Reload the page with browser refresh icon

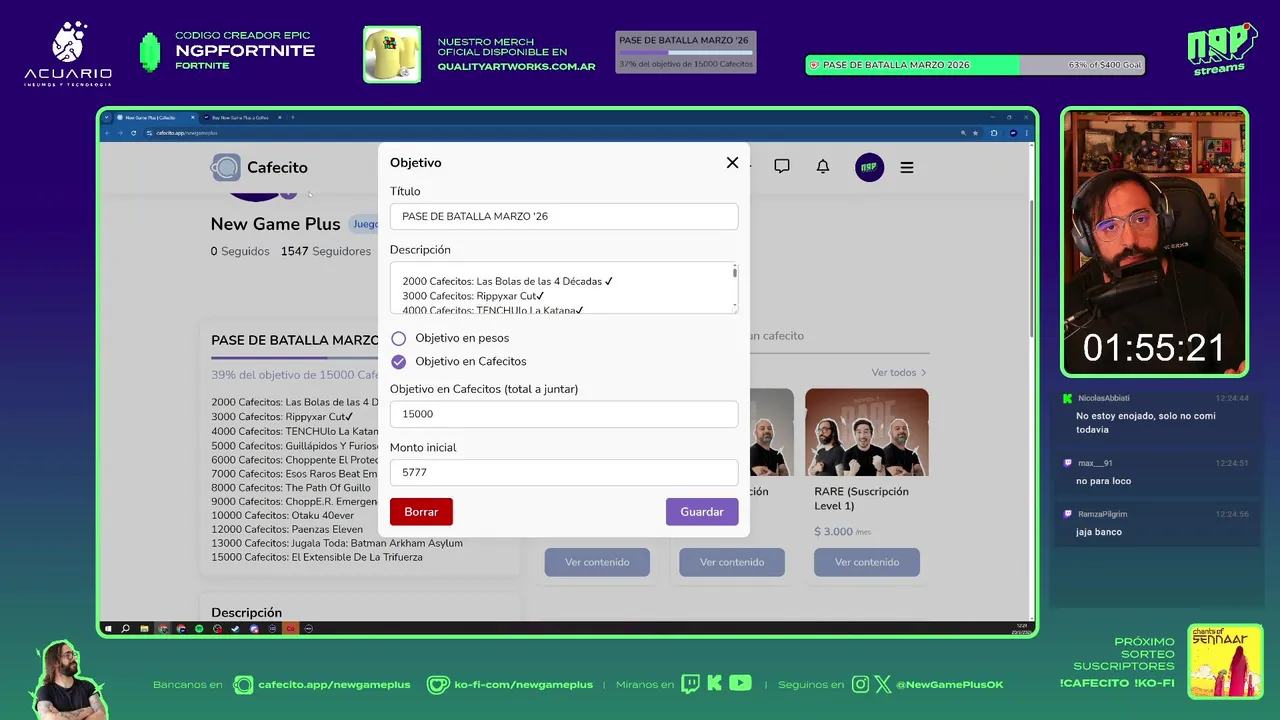(133, 132)
